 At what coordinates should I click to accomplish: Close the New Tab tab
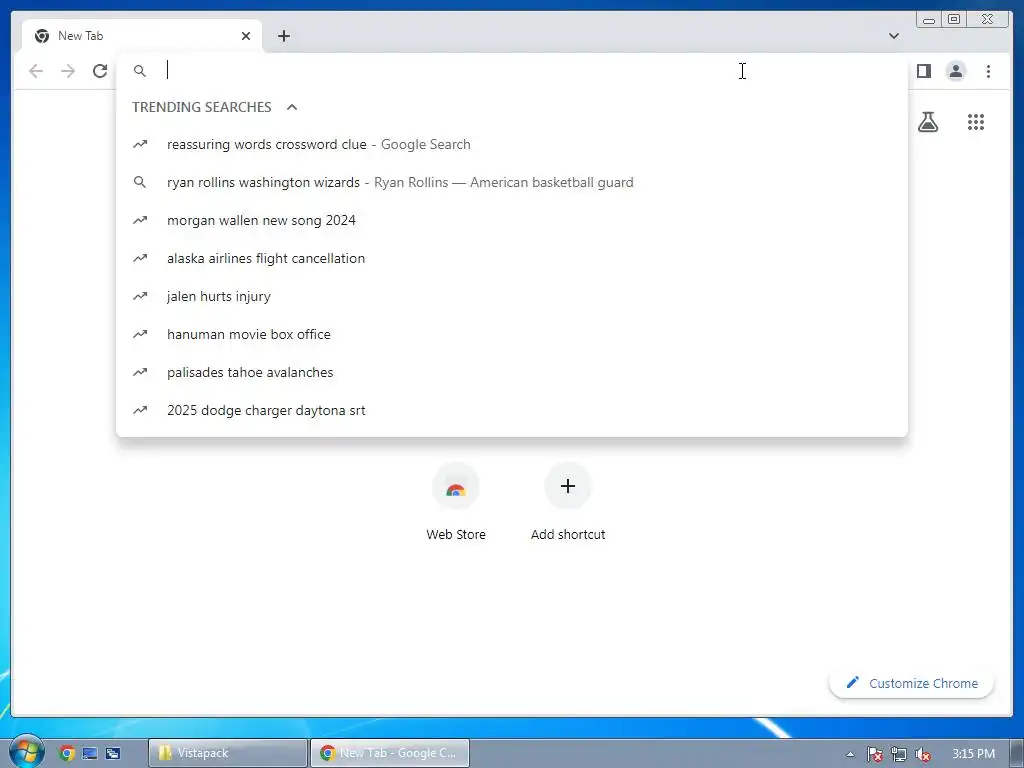pyautogui.click(x=246, y=36)
